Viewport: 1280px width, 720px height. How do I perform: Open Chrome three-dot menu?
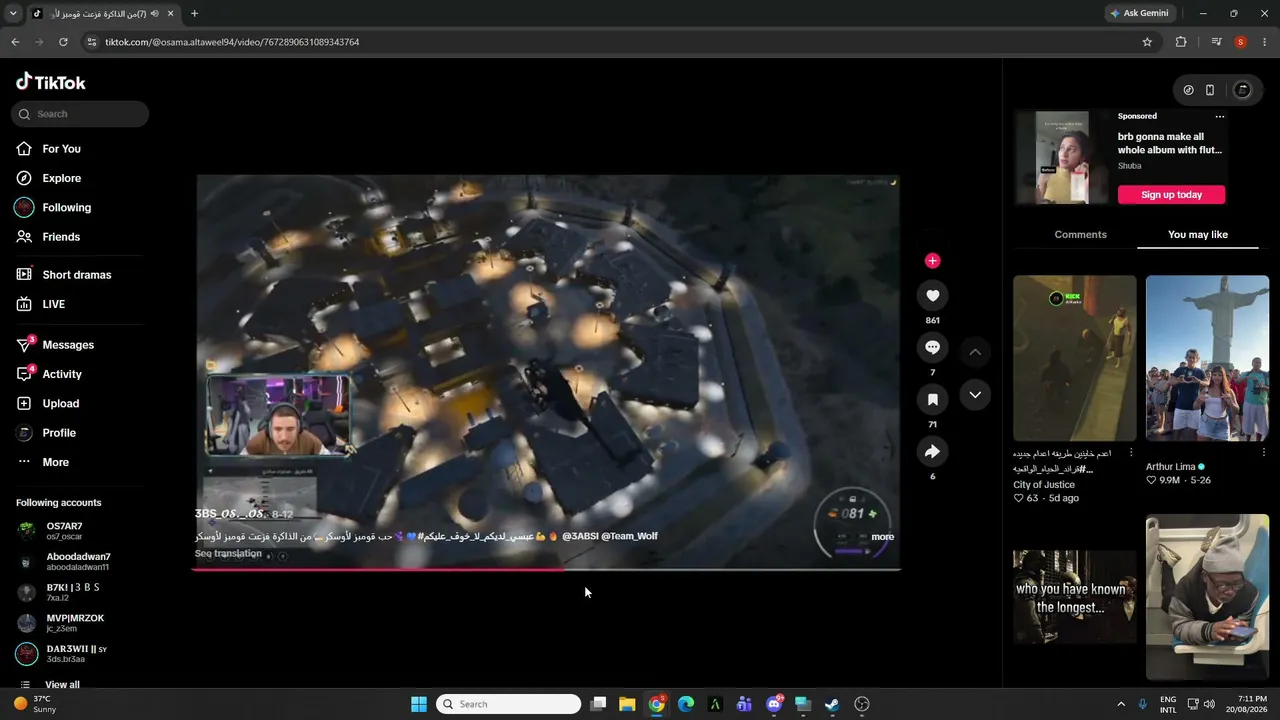pyautogui.click(x=1264, y=42)
